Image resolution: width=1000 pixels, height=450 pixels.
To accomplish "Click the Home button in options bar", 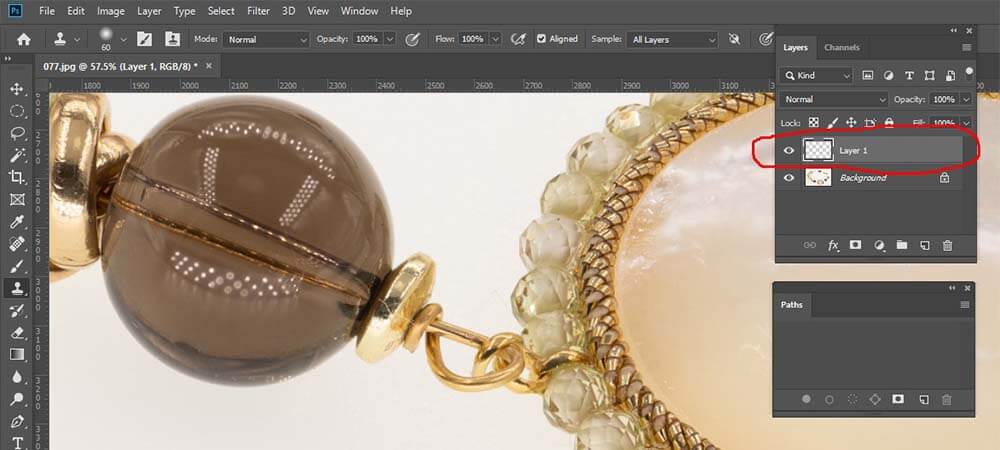I will (24, 40).
